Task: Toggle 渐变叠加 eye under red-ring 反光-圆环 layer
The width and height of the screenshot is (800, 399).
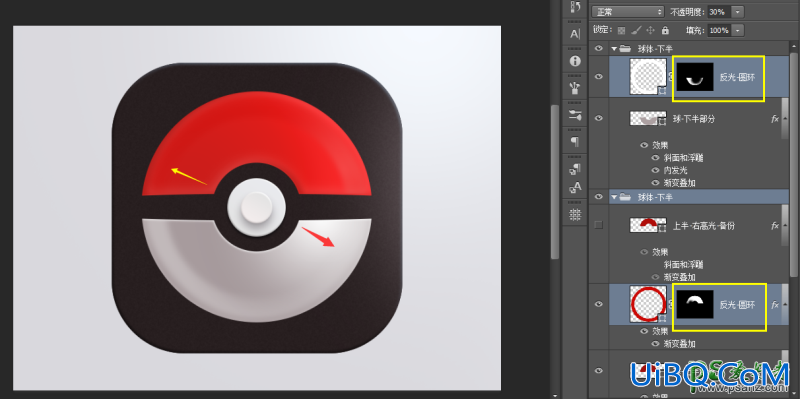Action: (x=656, y=344)
